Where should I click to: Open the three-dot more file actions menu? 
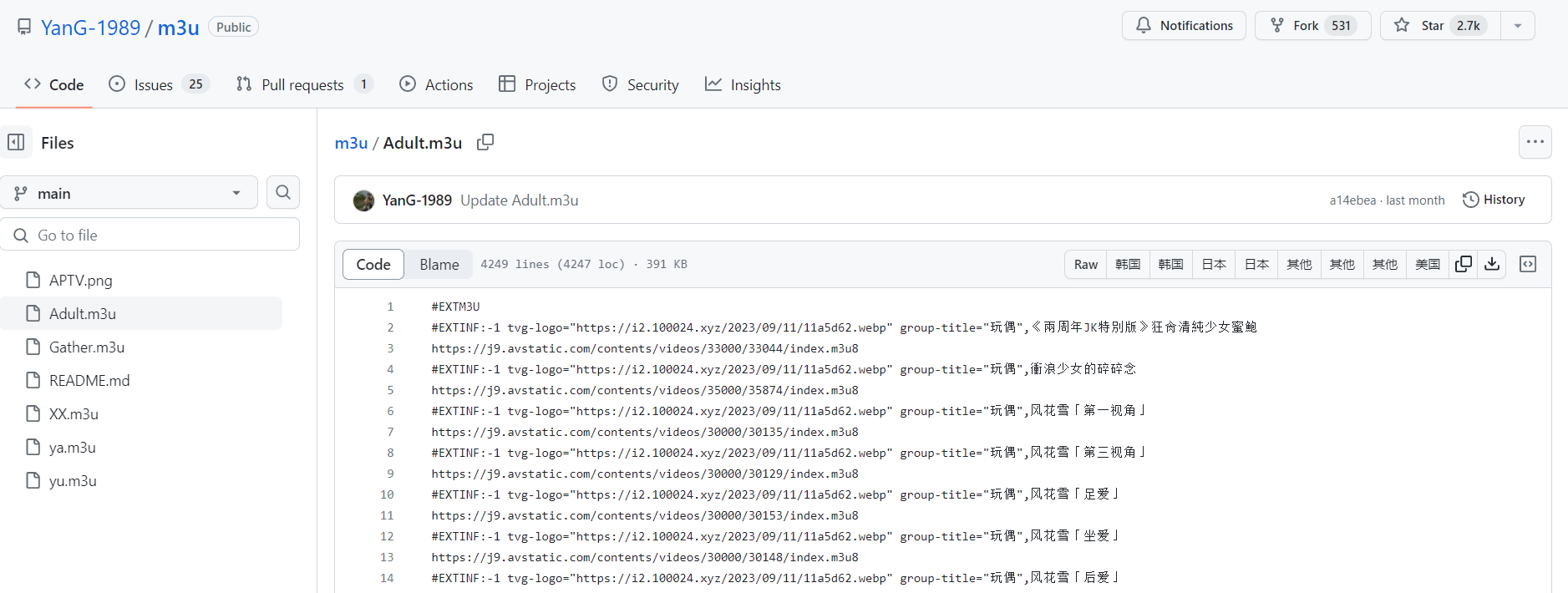click(1535, 142)
